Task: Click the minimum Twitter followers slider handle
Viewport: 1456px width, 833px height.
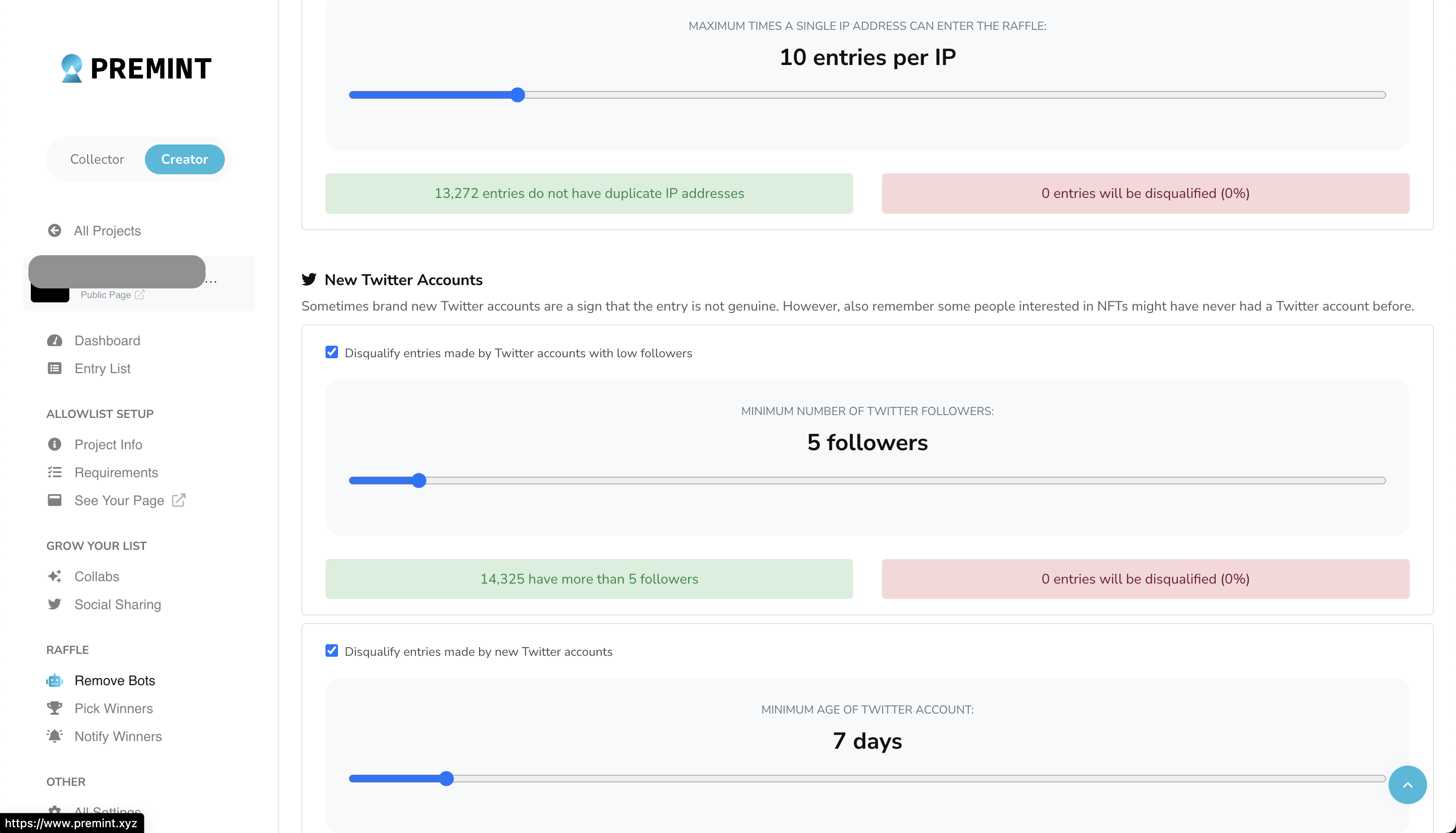Action: pyautogui.click(x=419, y=481)
